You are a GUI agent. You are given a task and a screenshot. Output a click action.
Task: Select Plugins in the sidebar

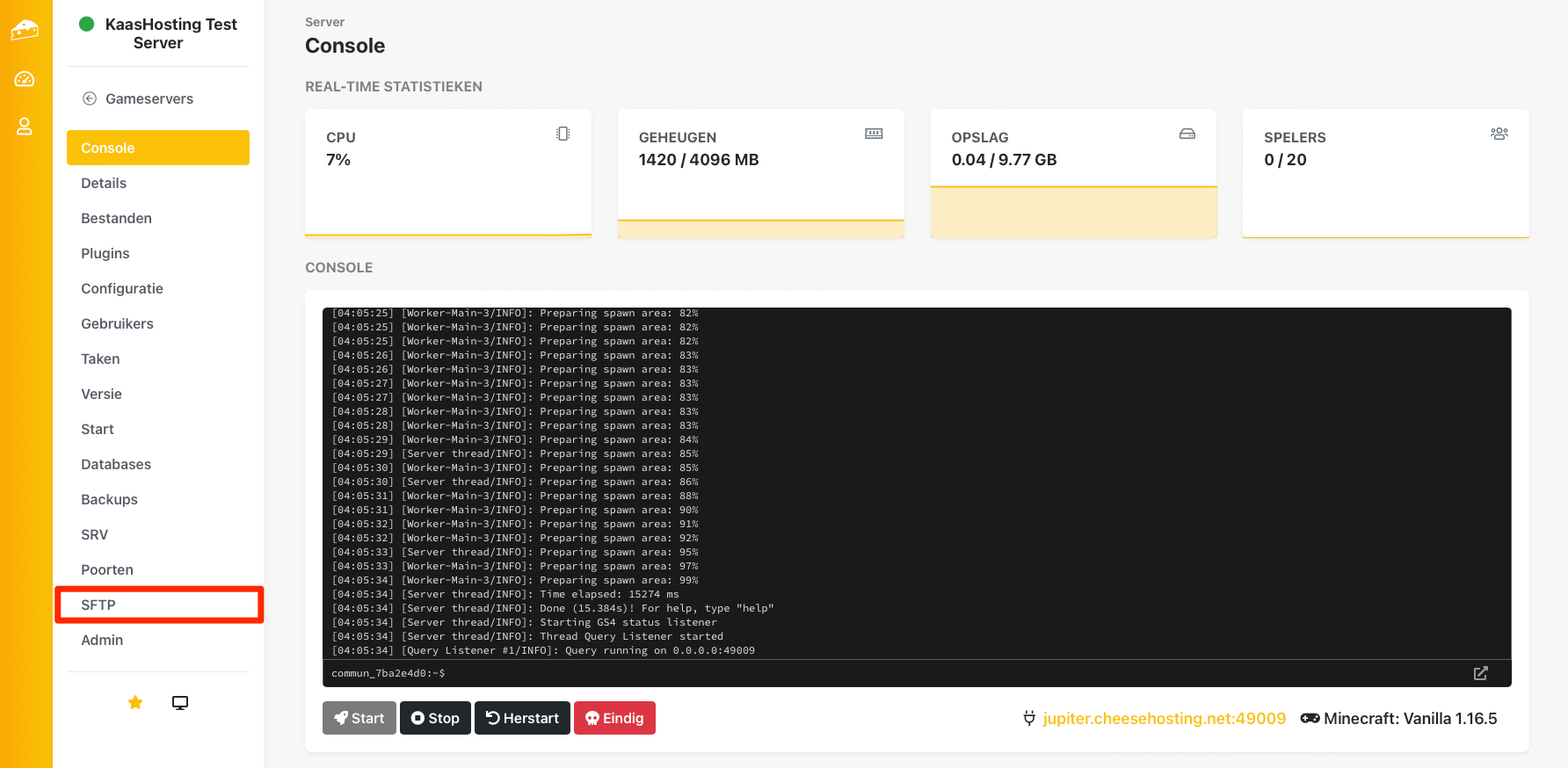tap(105, 253)
